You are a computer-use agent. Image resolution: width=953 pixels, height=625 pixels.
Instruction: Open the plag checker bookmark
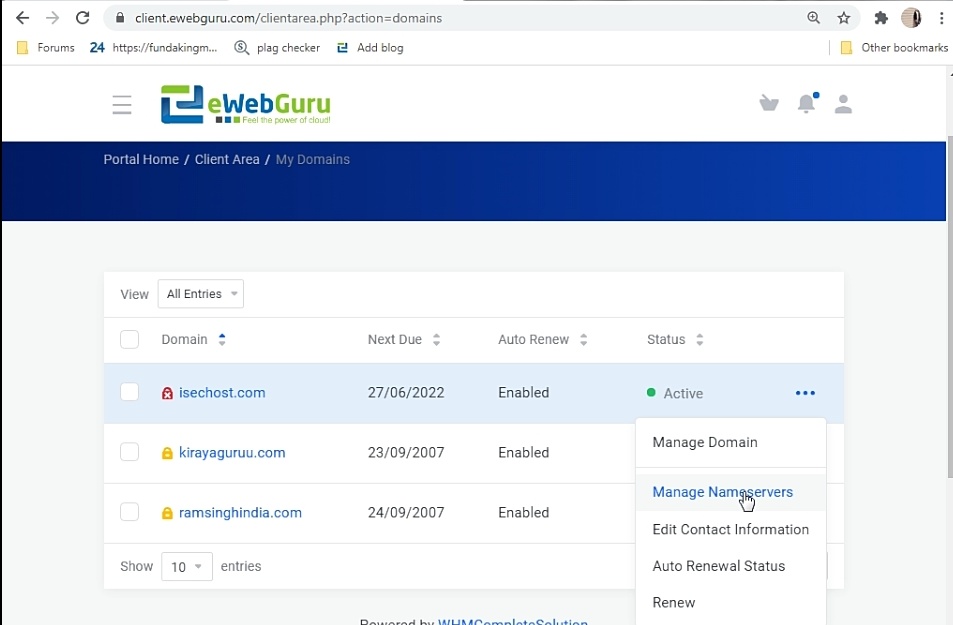(x=277, y=47)
